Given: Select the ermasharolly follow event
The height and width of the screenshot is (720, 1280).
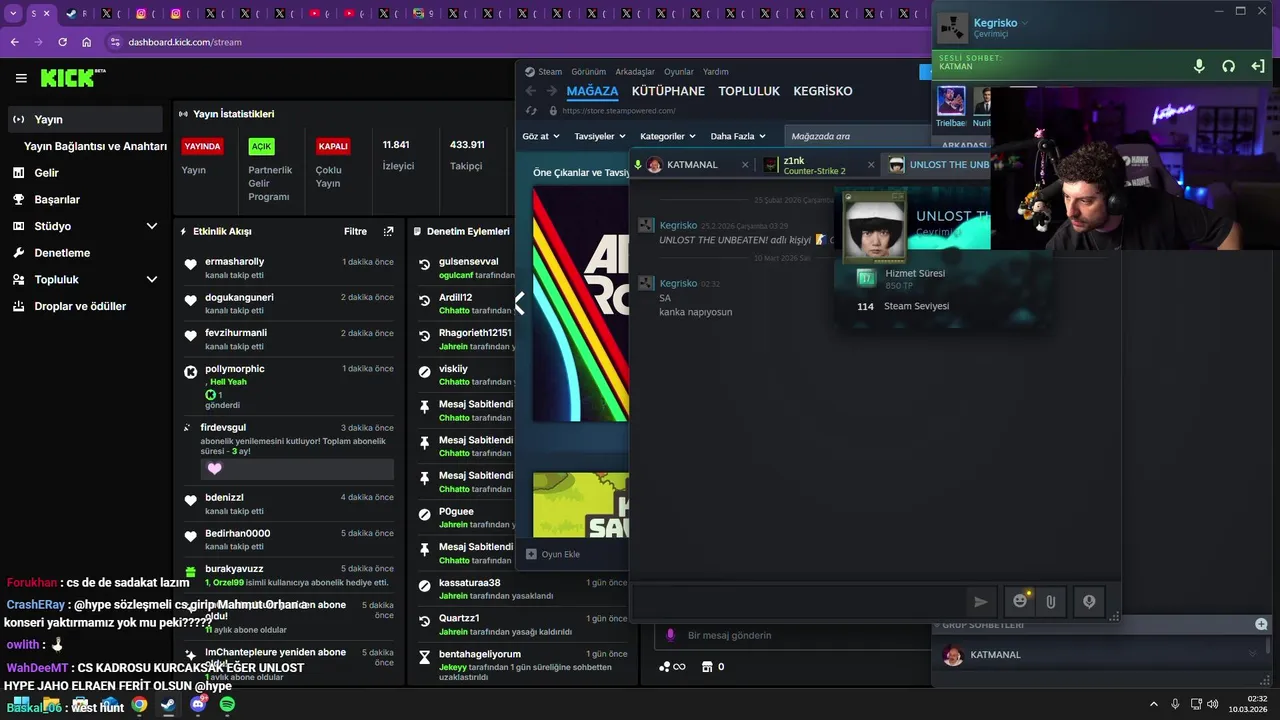Looking at the screenshot, I should pyautogui.click(x=289, y=268).
